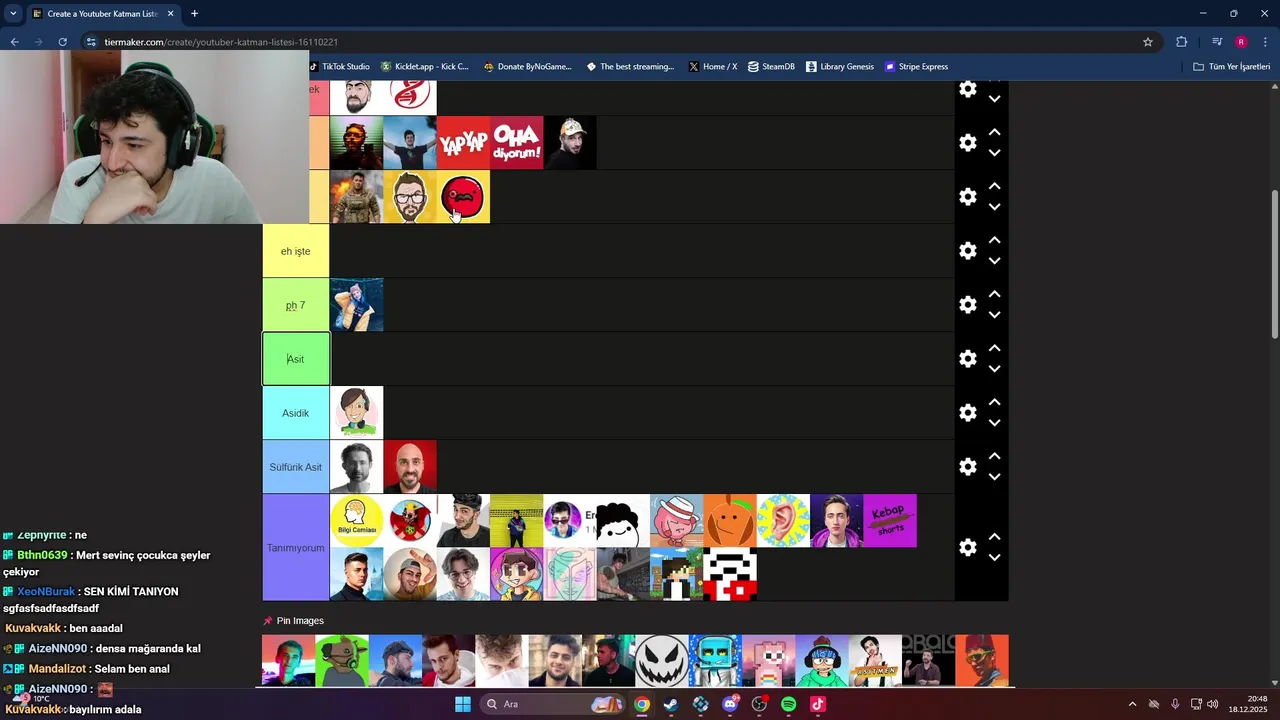
Task: Open settings gear for the row with red ball avatar
Action: 967,197
